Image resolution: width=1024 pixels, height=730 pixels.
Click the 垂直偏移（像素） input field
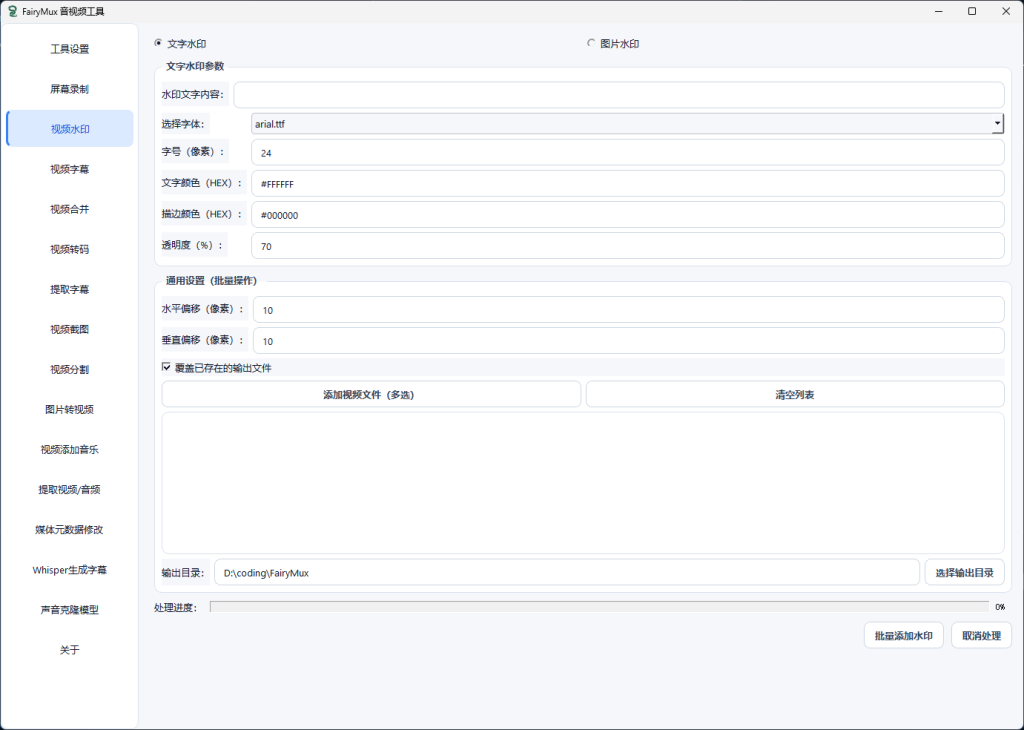pos(629,341)
